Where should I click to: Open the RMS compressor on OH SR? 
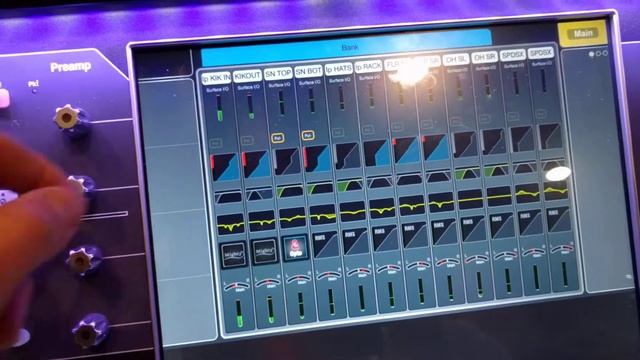pos(502,226)
